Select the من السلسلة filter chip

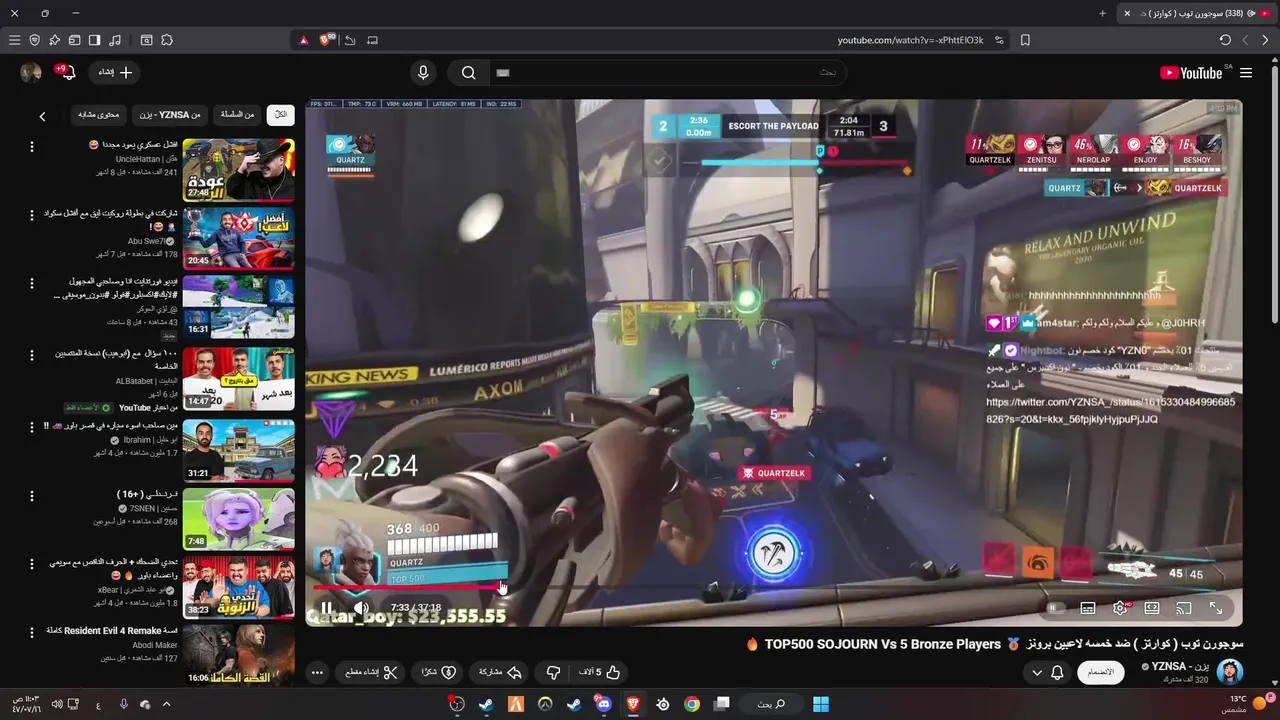237,115
